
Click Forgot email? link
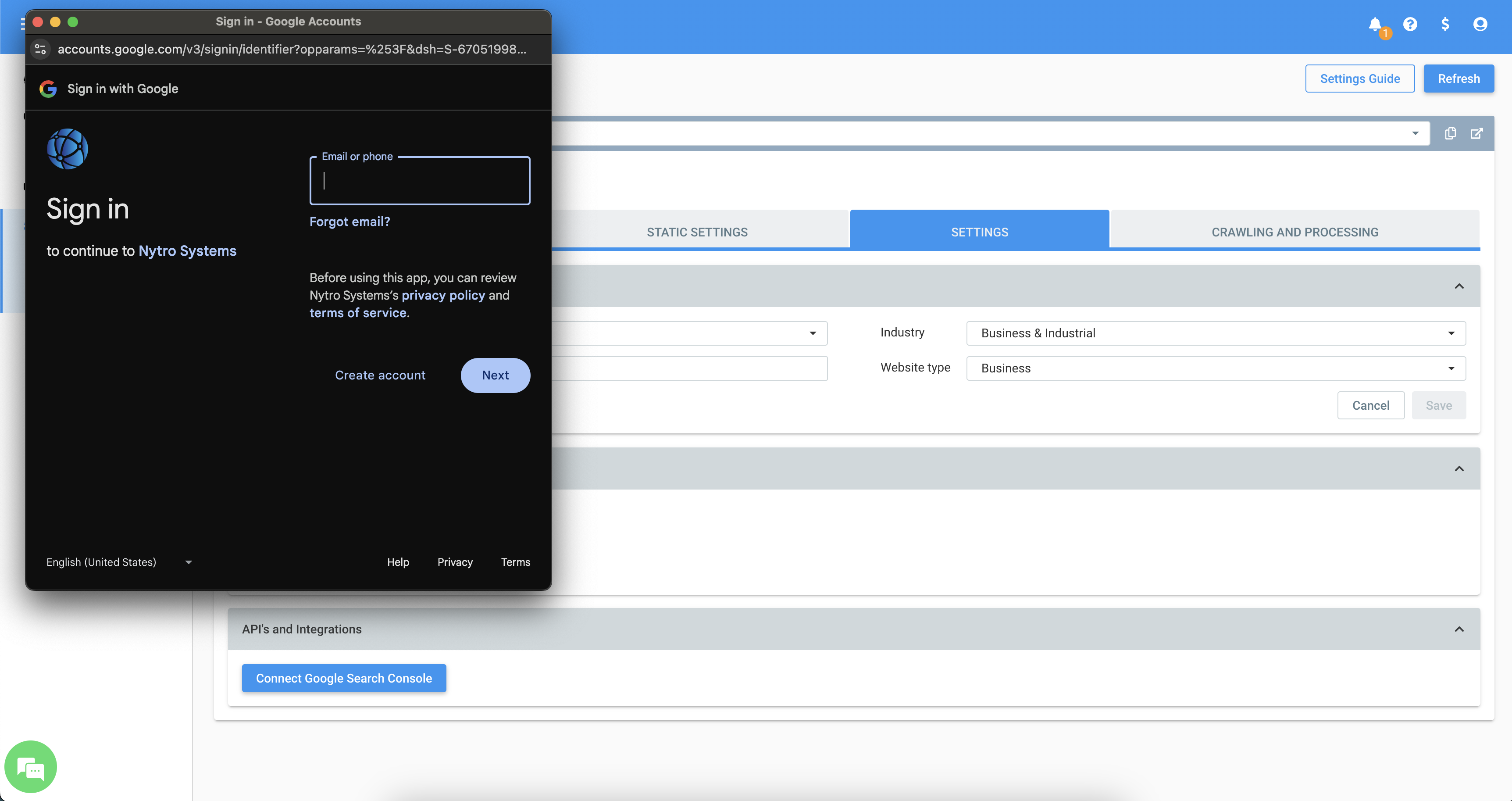click(x=350, y=222)
